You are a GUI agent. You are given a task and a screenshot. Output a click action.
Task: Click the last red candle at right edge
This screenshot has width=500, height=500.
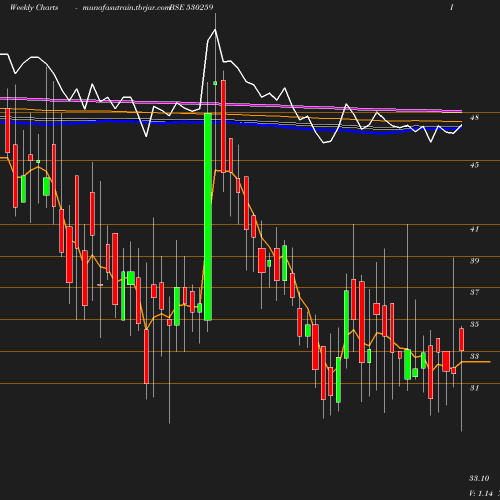click(462, 339)
